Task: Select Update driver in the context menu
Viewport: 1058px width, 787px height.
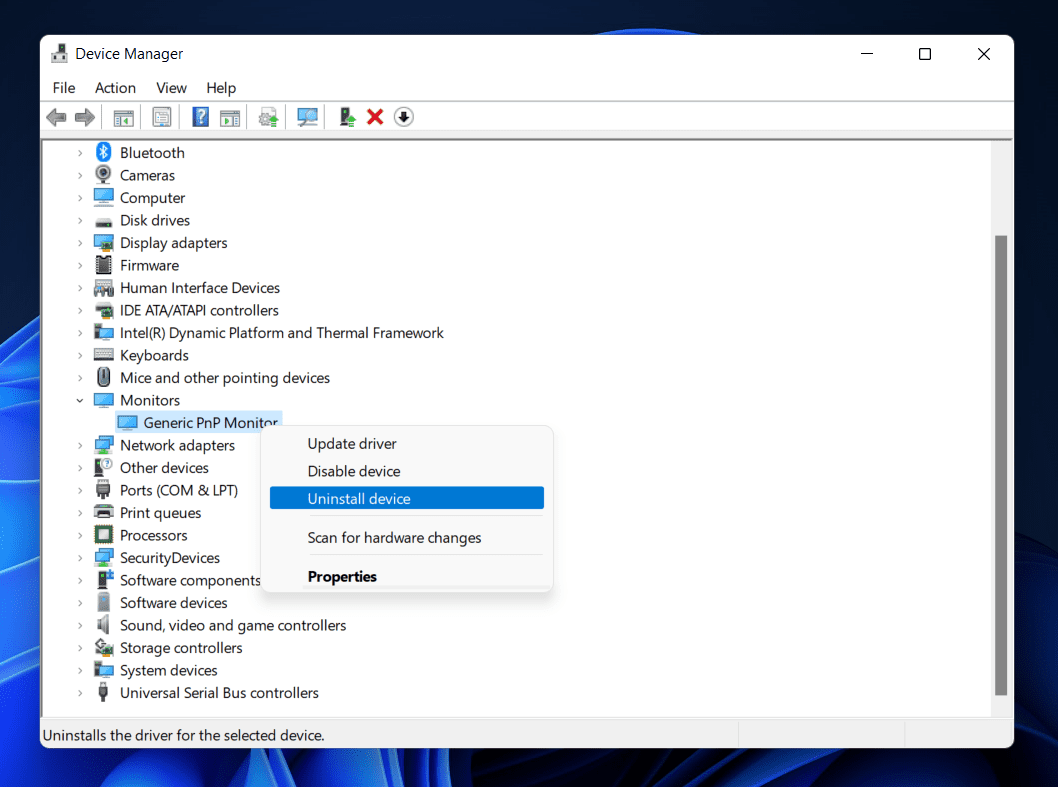Action: click(x=352, y=444)
